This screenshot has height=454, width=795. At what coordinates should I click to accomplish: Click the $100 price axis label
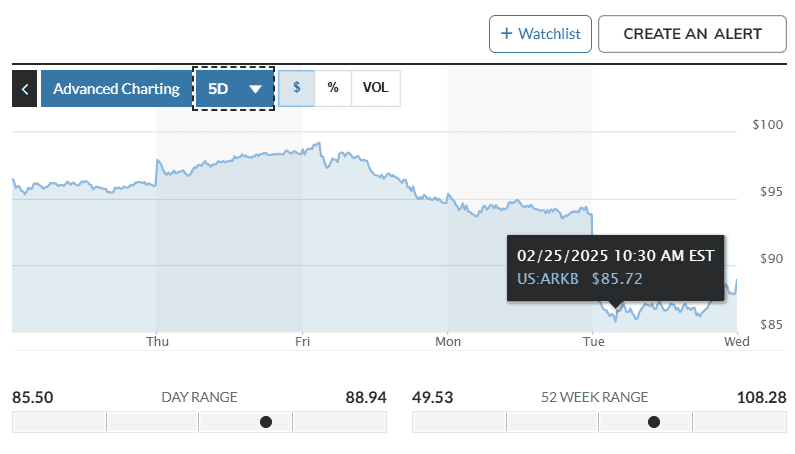(768, 125)
